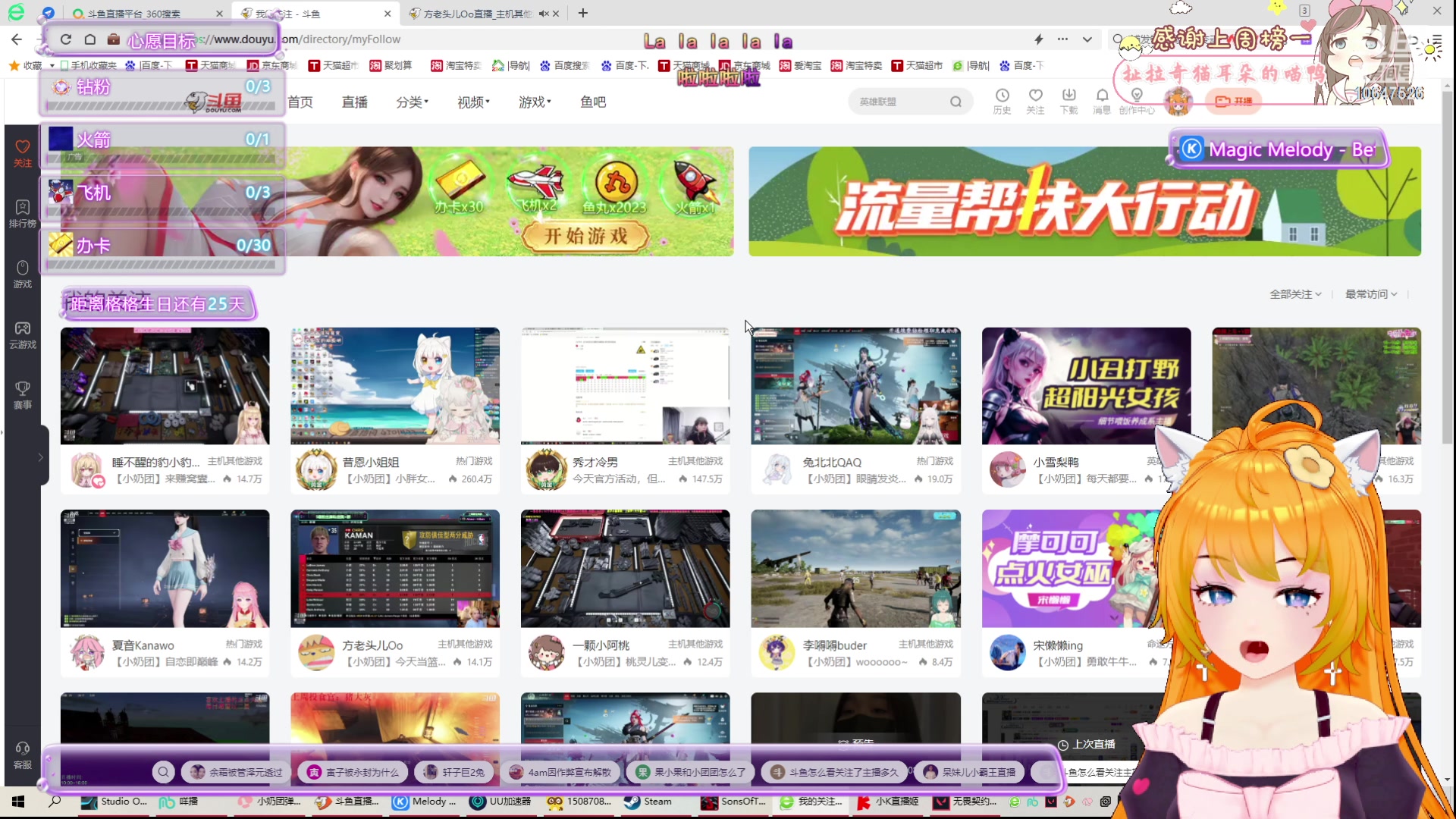Focus the Douyu 英雄联盟 search field
Image resolution: width=1456 pixels, height=819 pixels.
[899, 102]
